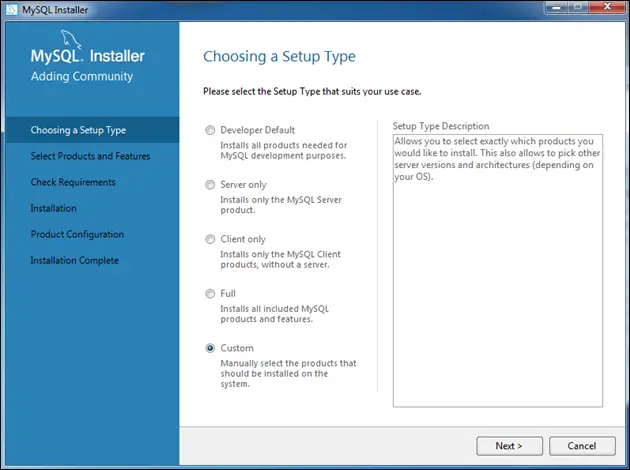The image size is (630, 470).
Task: Click the Next > button
Action: pos(509,446)
